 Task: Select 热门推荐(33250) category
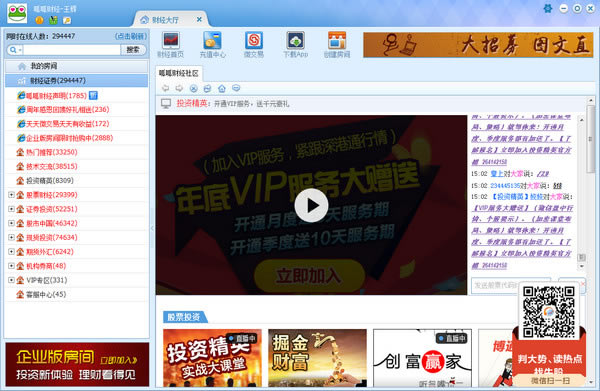coord(52,152)
